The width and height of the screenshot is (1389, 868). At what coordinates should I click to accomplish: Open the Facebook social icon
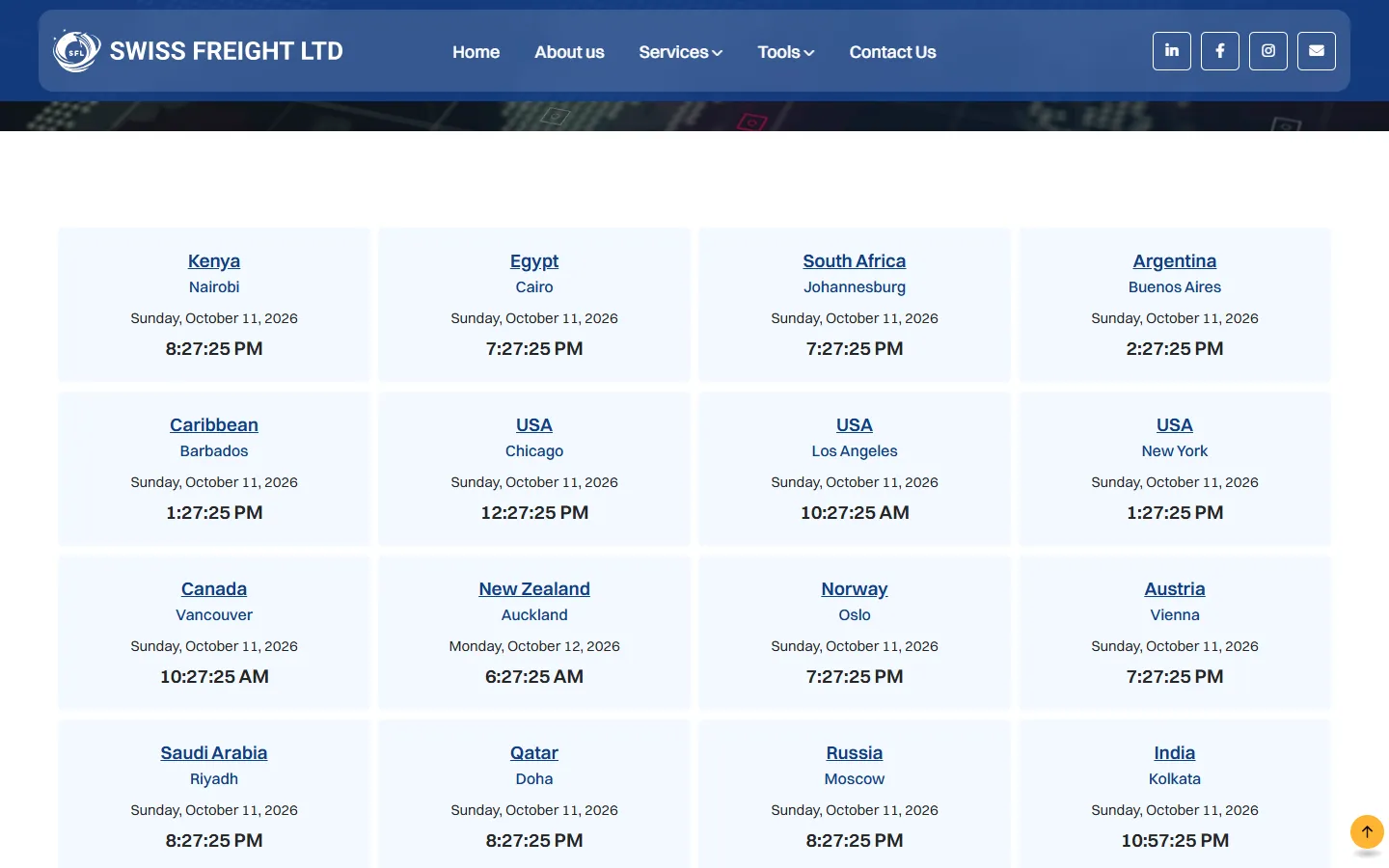tap(1220, 51)
